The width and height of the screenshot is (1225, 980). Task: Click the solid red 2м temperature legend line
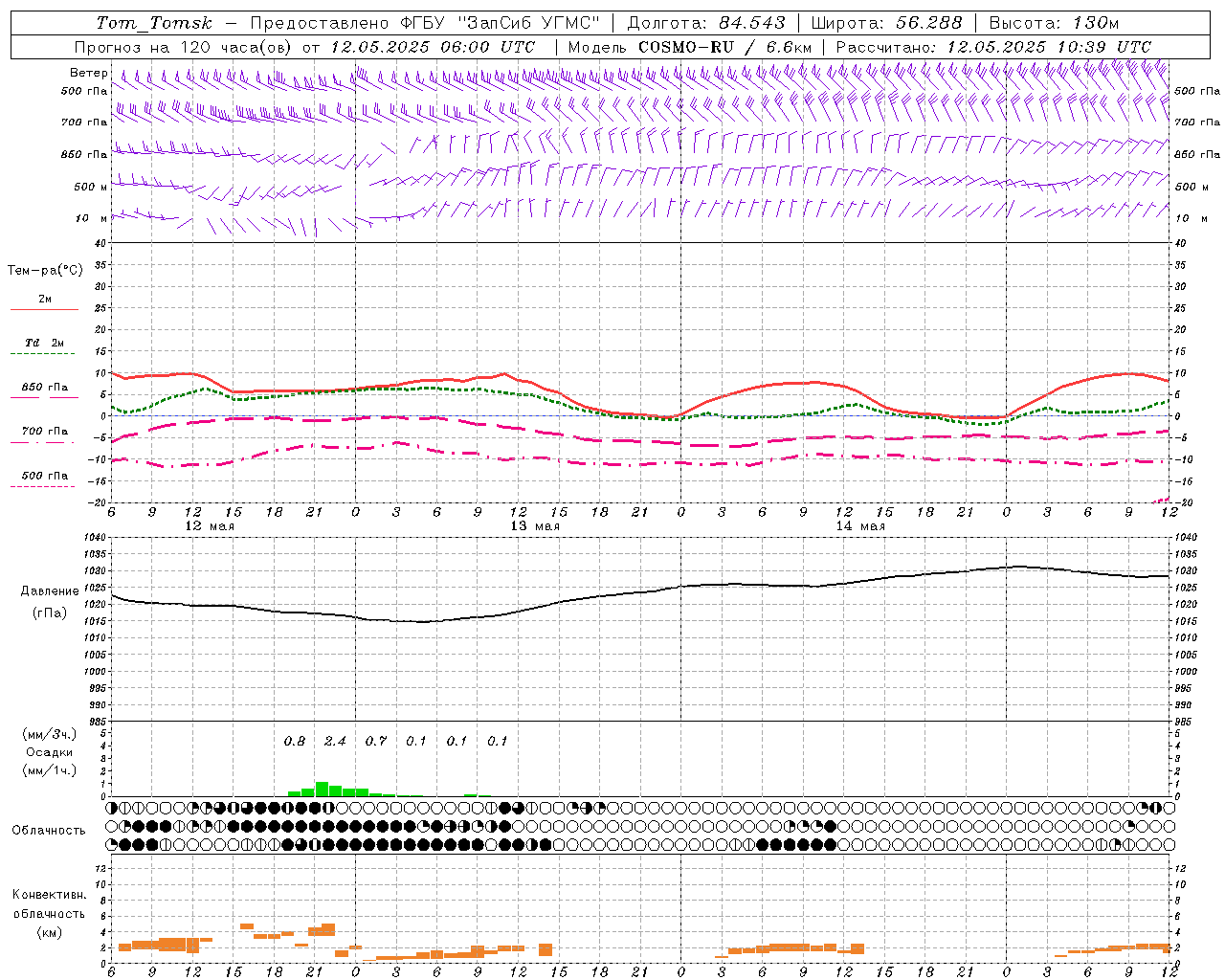point(44,309)
